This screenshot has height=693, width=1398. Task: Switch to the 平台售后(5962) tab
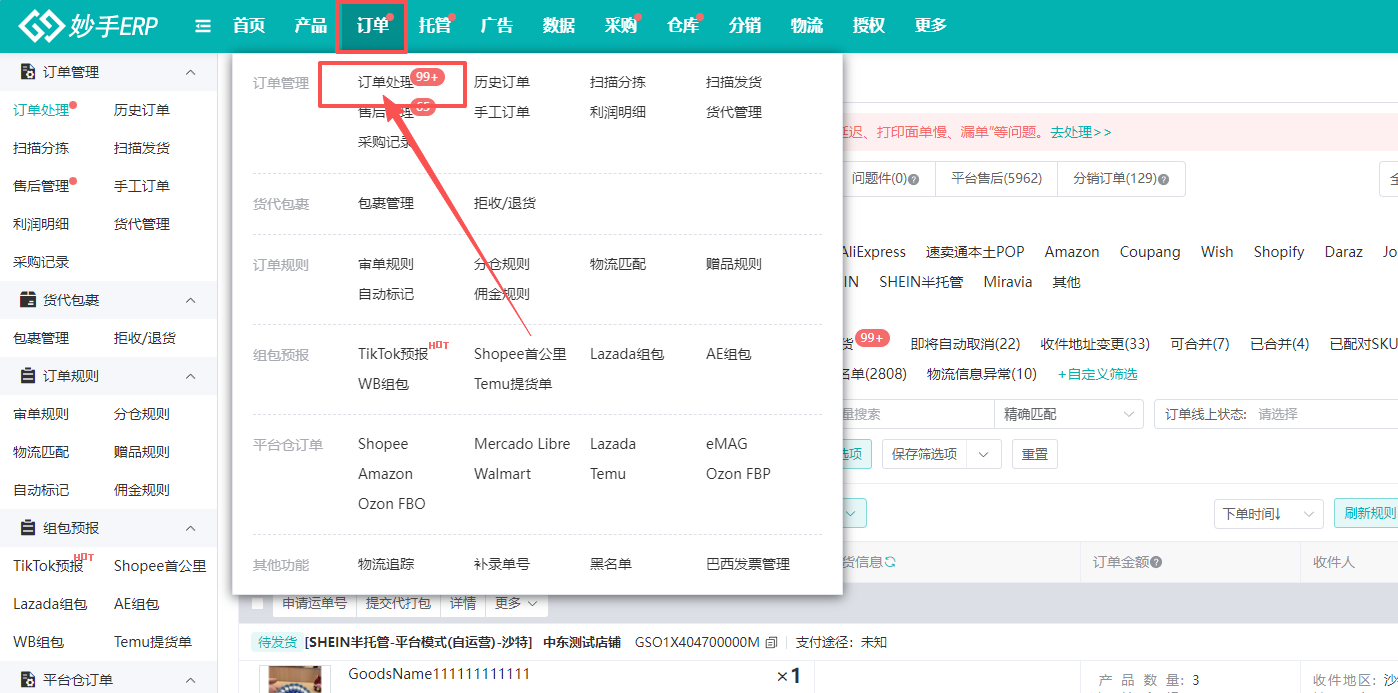996,178
